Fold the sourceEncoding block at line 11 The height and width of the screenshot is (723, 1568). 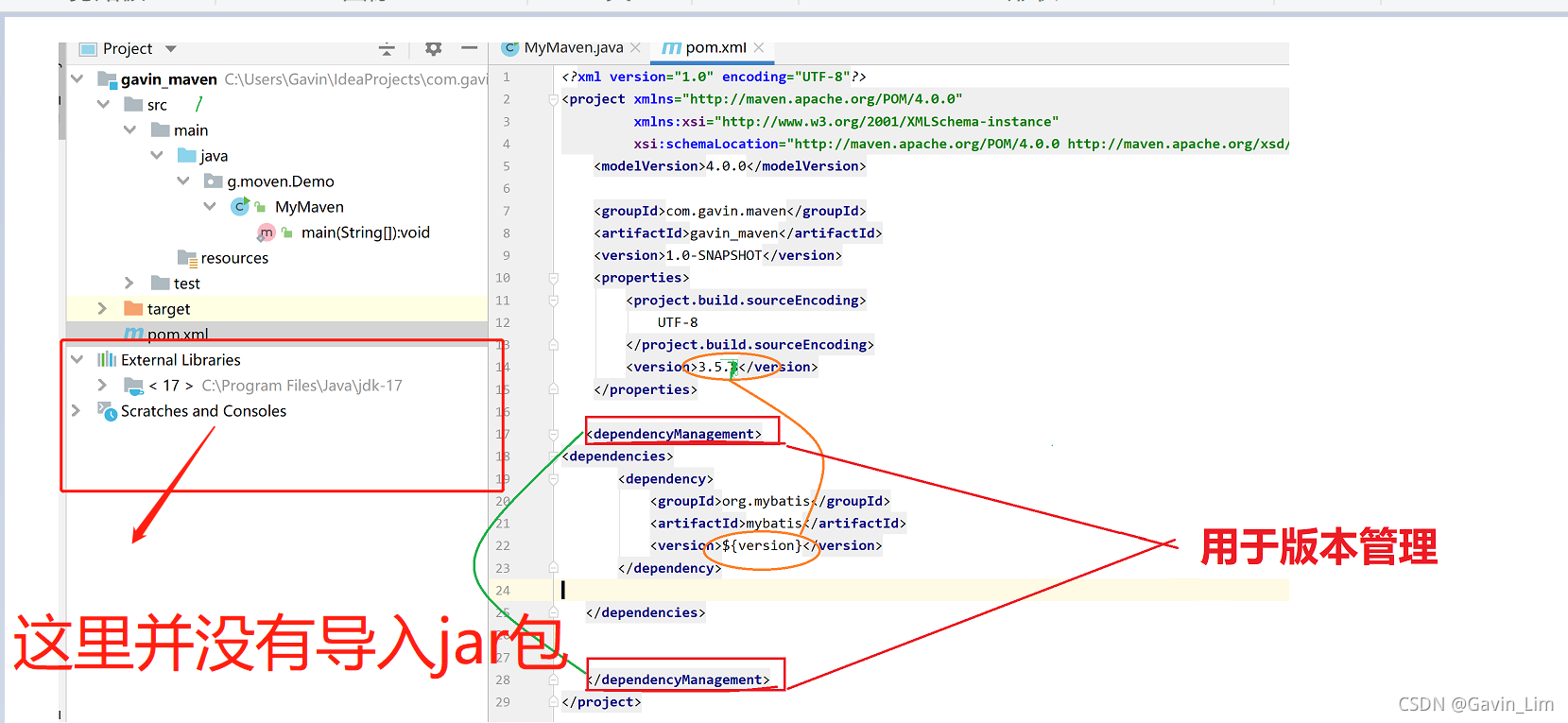click(x=553, y=301)
